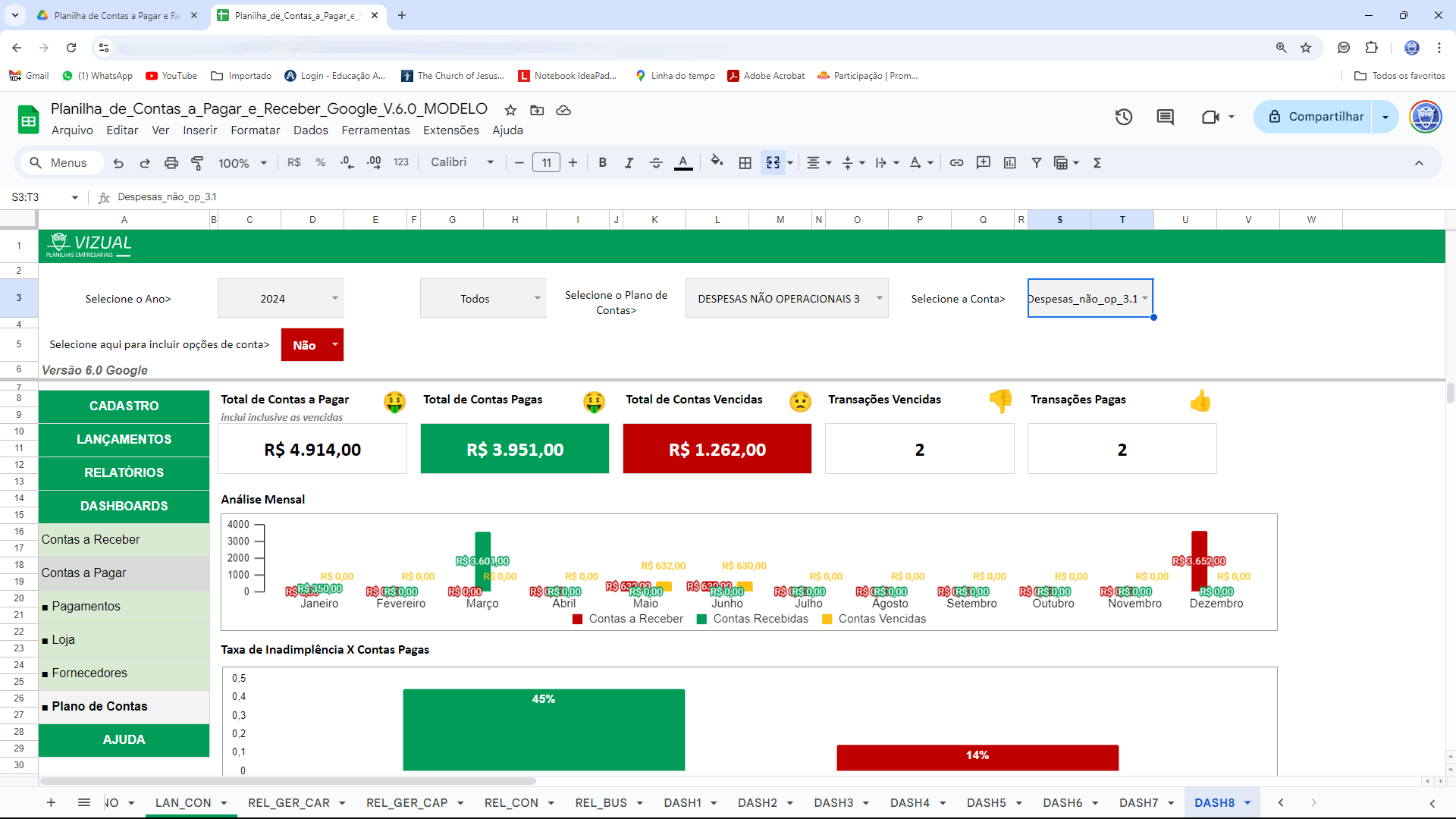This screenshot has width=1456, height=819.
Task: Click the LANÇAMENTOS sidebar button
Action: click(x=124, y=439)
